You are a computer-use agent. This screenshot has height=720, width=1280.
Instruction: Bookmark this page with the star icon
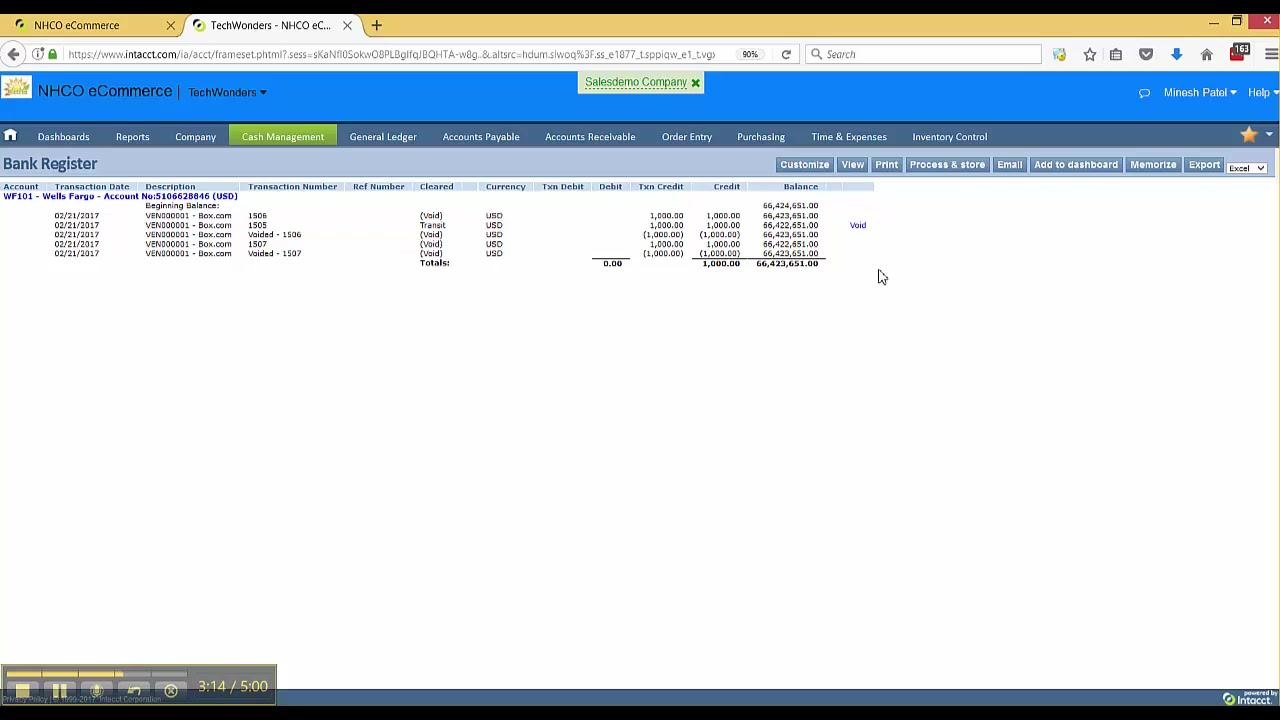pos(1089,54)
